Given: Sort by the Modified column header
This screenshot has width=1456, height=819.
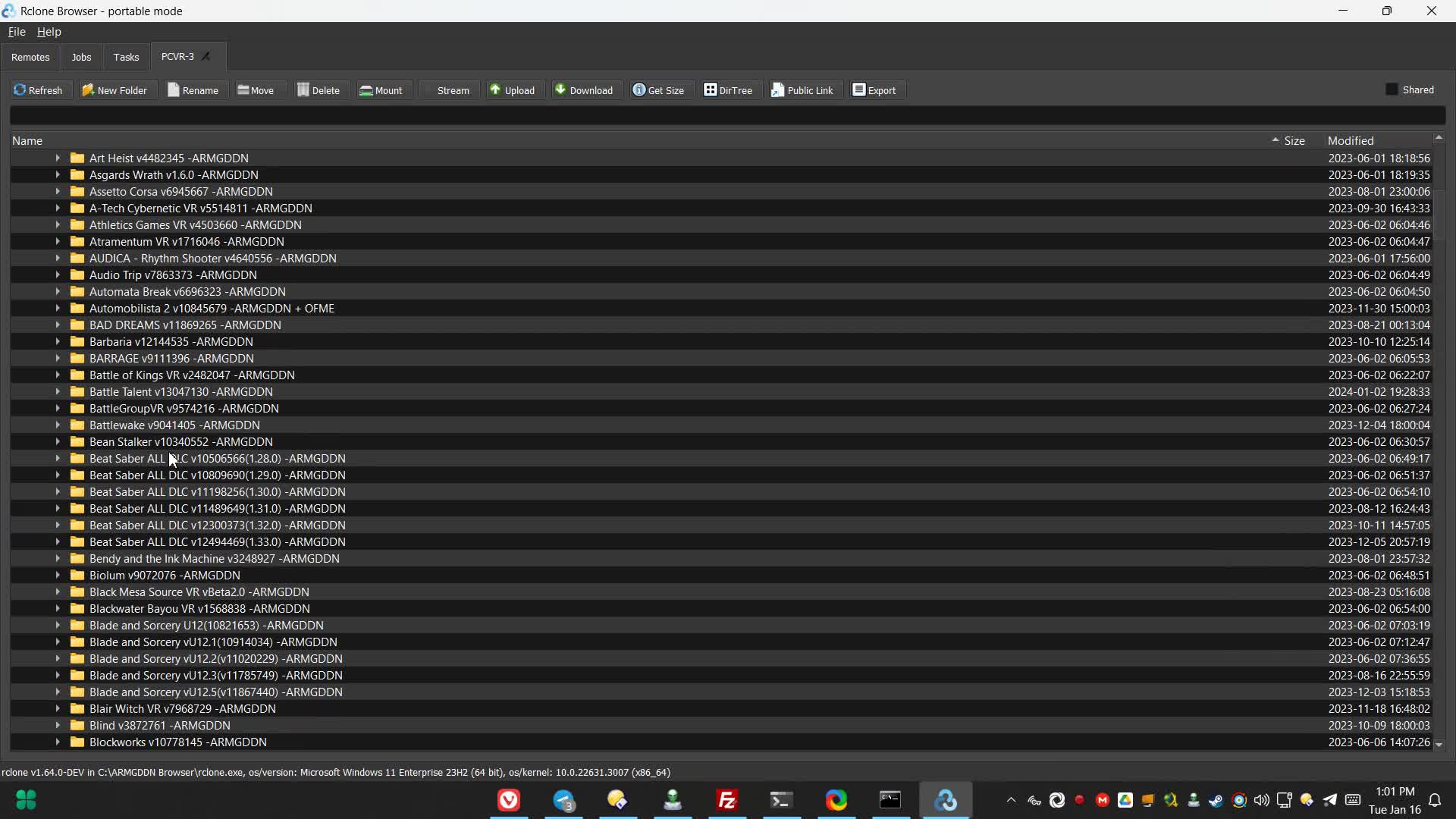Looking at the screenshot, I should pos(1351,141).
